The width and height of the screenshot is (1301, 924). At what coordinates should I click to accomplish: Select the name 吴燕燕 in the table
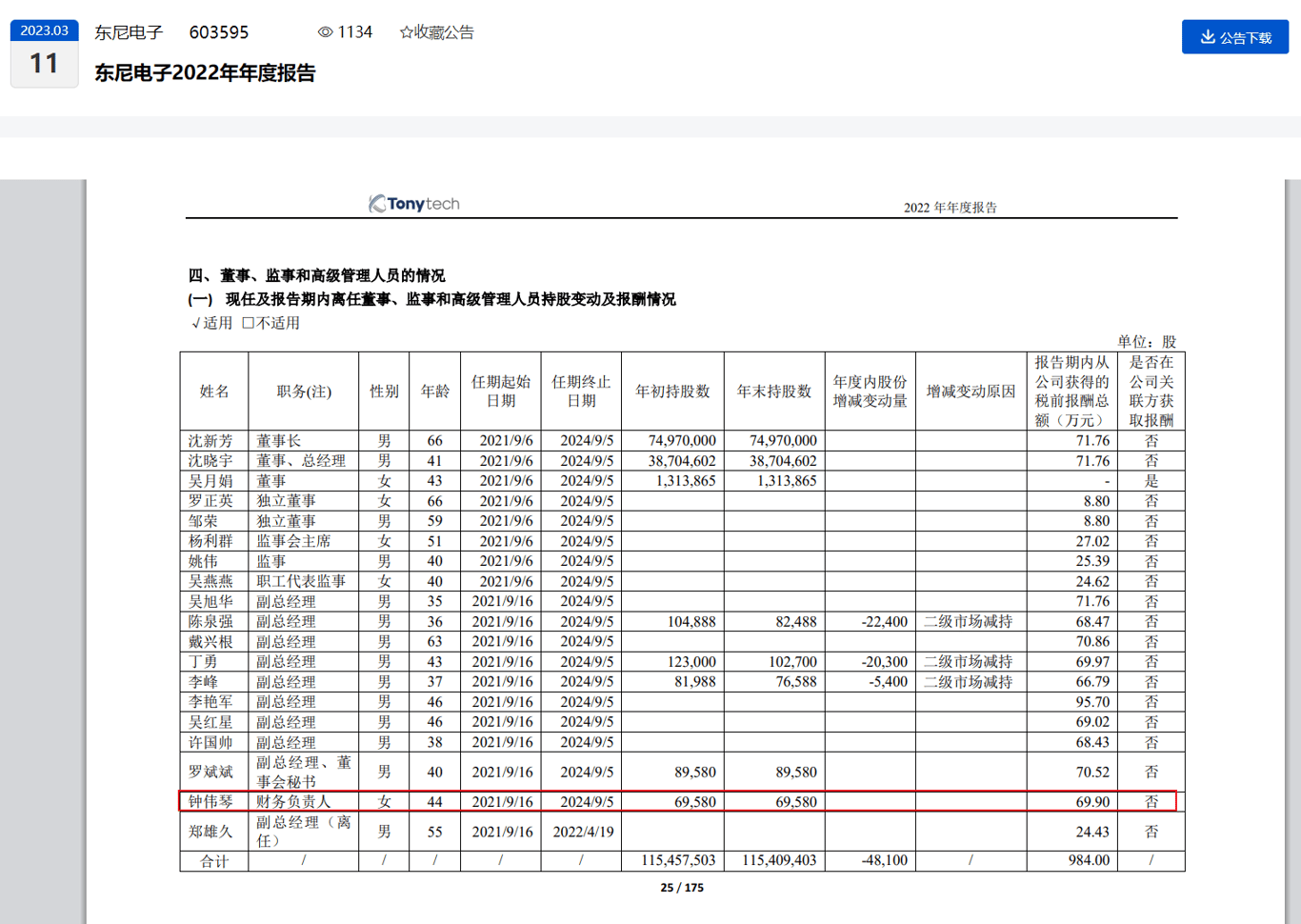[210, 581]
